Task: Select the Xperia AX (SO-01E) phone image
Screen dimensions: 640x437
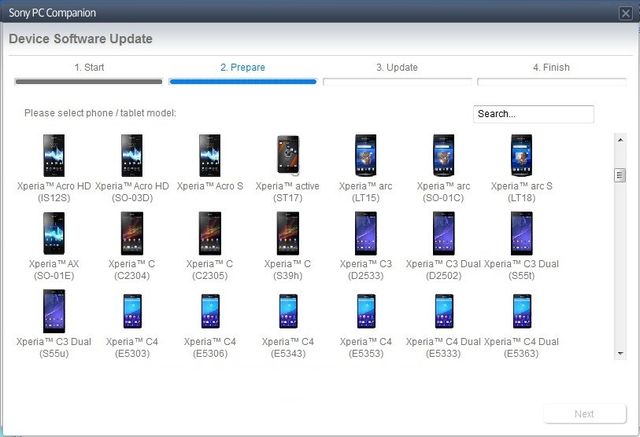Action: coord(54,233)
